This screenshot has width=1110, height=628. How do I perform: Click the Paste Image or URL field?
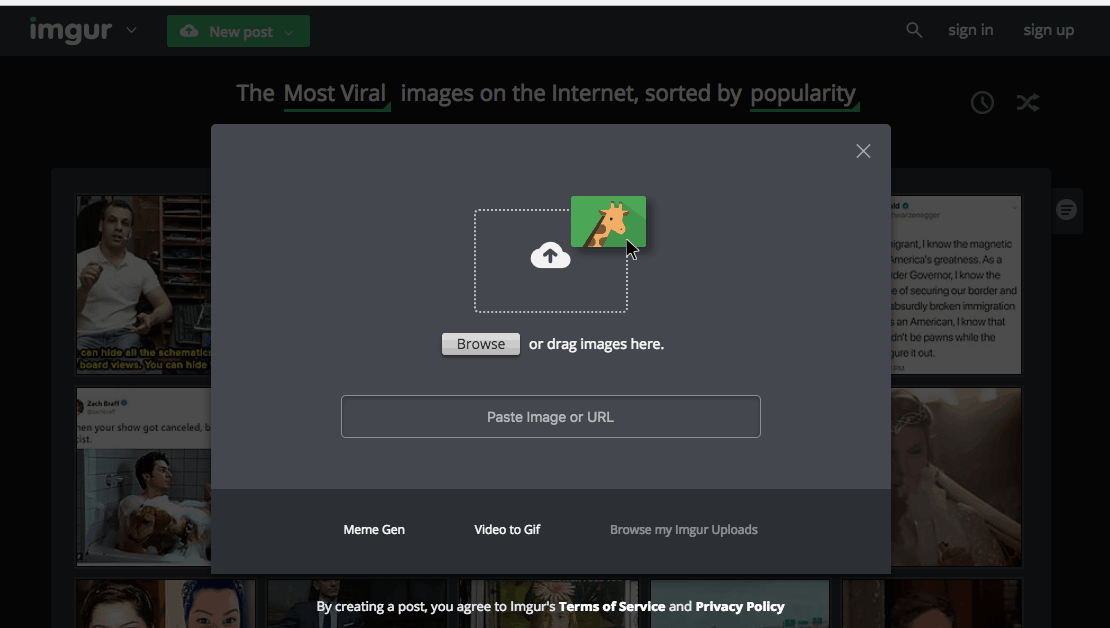(551, 416)
